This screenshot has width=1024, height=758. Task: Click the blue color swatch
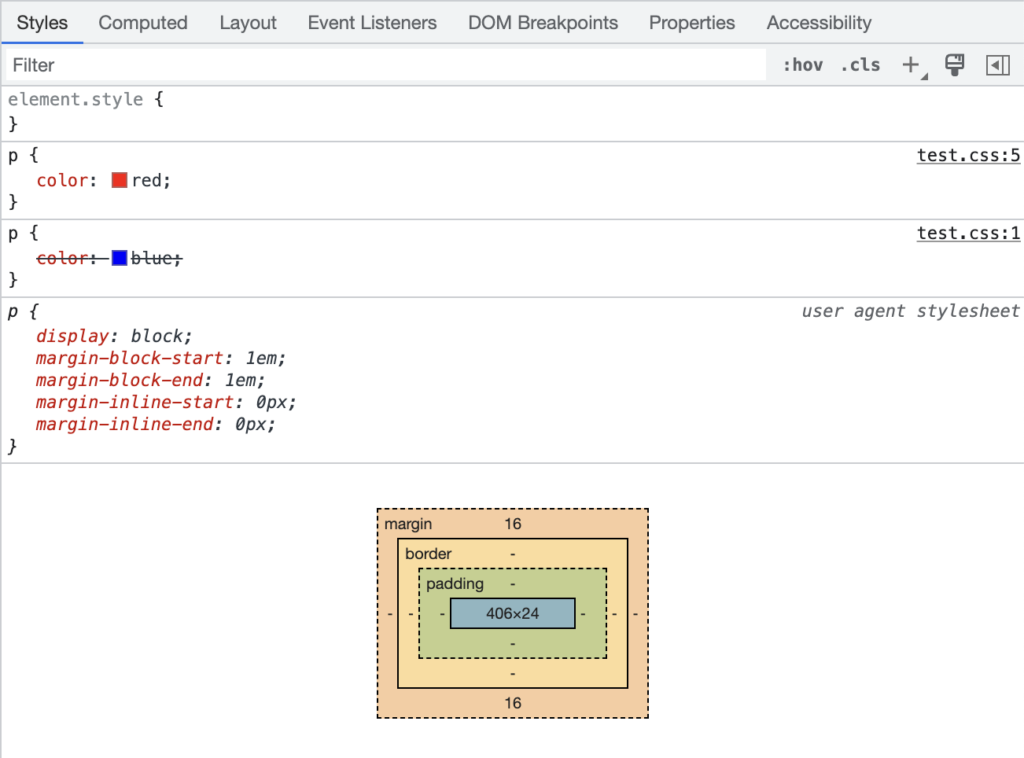[120, 258]
